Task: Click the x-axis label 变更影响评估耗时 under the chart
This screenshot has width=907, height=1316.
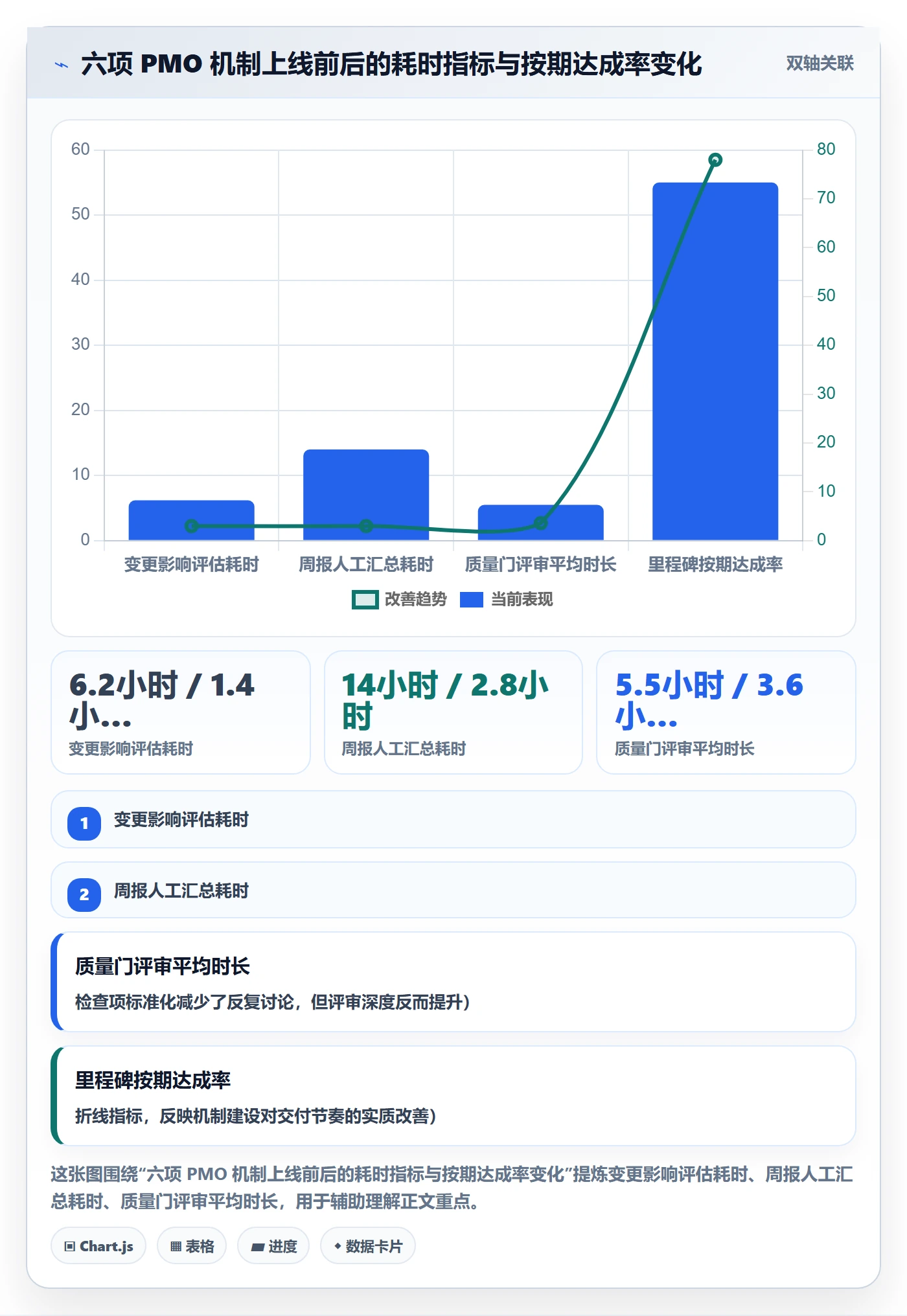Action: tap(191, 565)
